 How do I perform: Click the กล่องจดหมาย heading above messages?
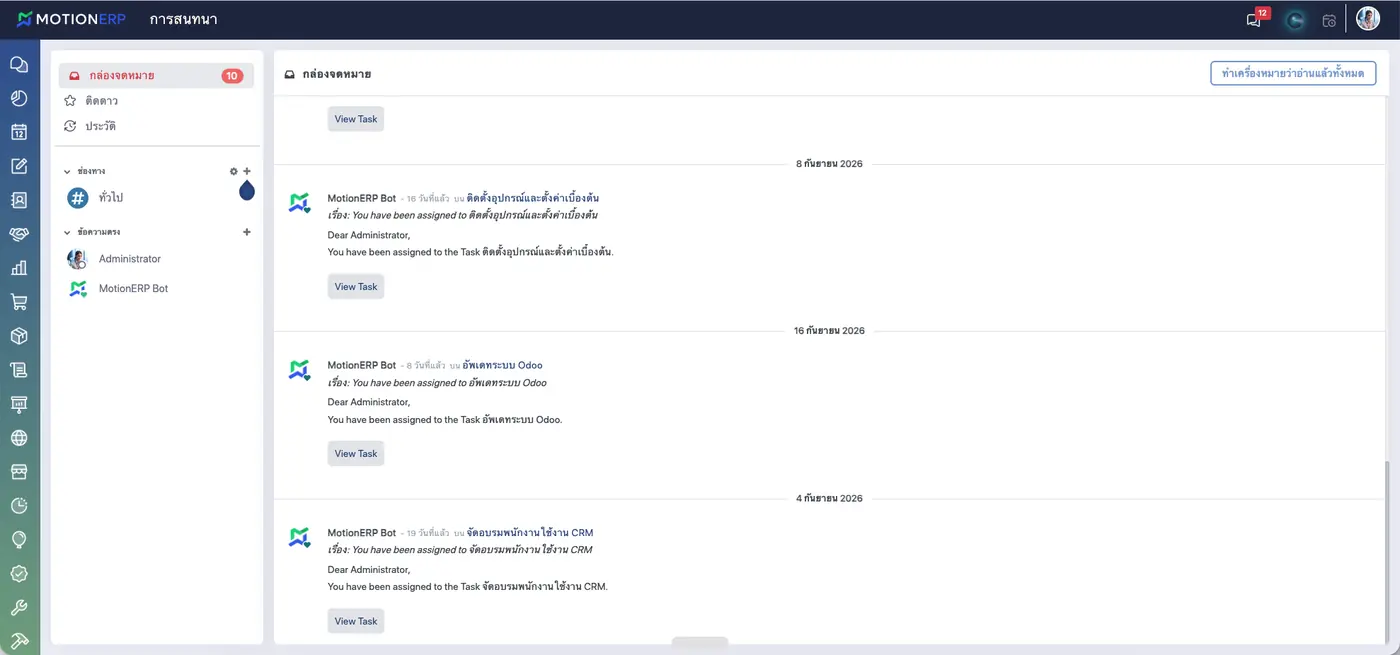(x=337, y=74)
